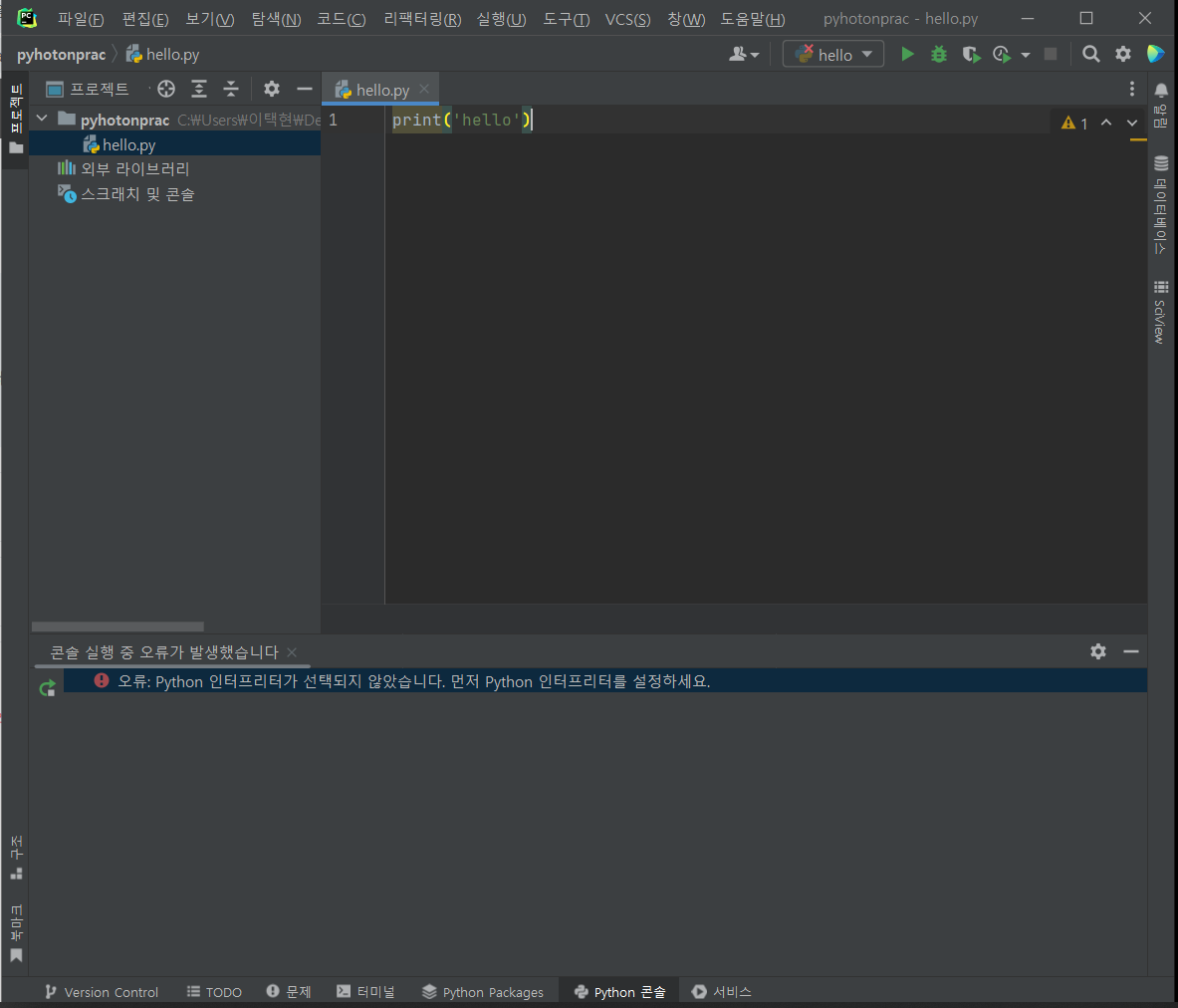Open the 서비스 tool window
This screenshot has width=1178, height=1008.
tap(721, 992)
